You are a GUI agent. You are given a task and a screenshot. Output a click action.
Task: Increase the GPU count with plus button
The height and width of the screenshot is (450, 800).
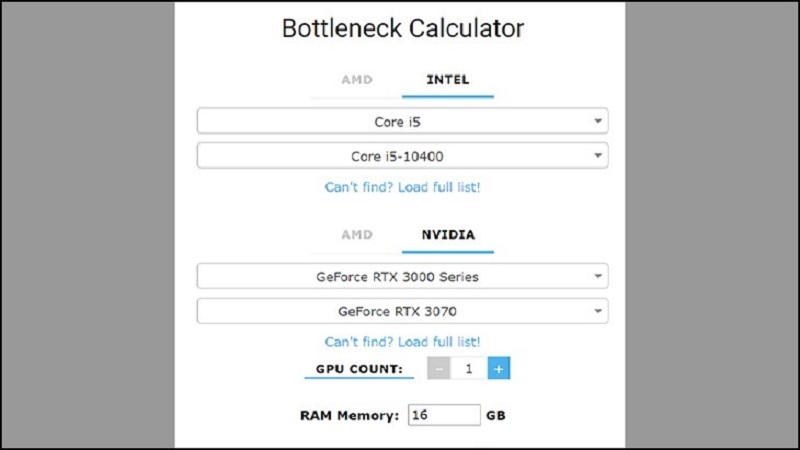click(499, 368)
